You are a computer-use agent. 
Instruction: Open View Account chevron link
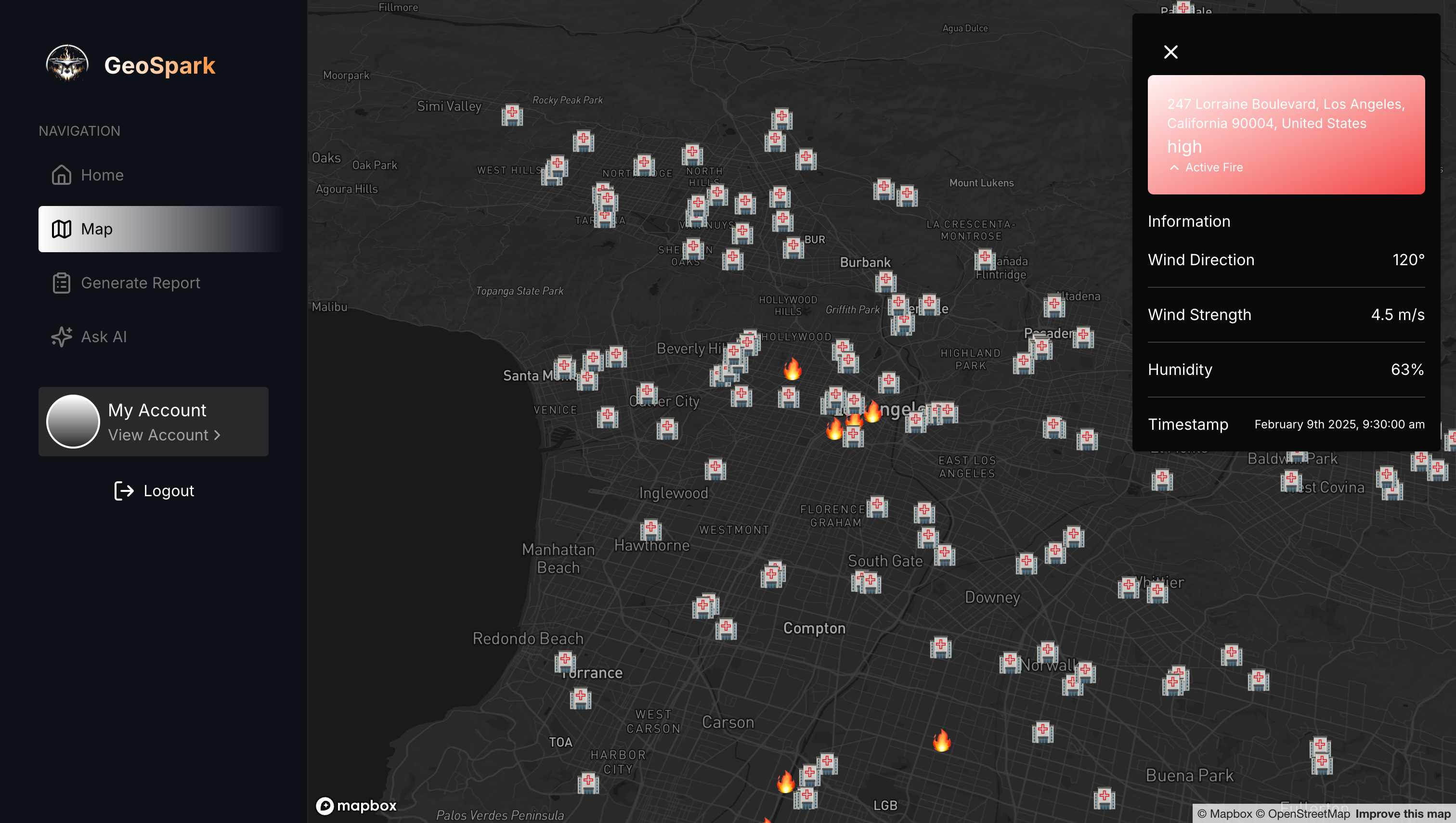pyautogui.click(x=164, y=435)
